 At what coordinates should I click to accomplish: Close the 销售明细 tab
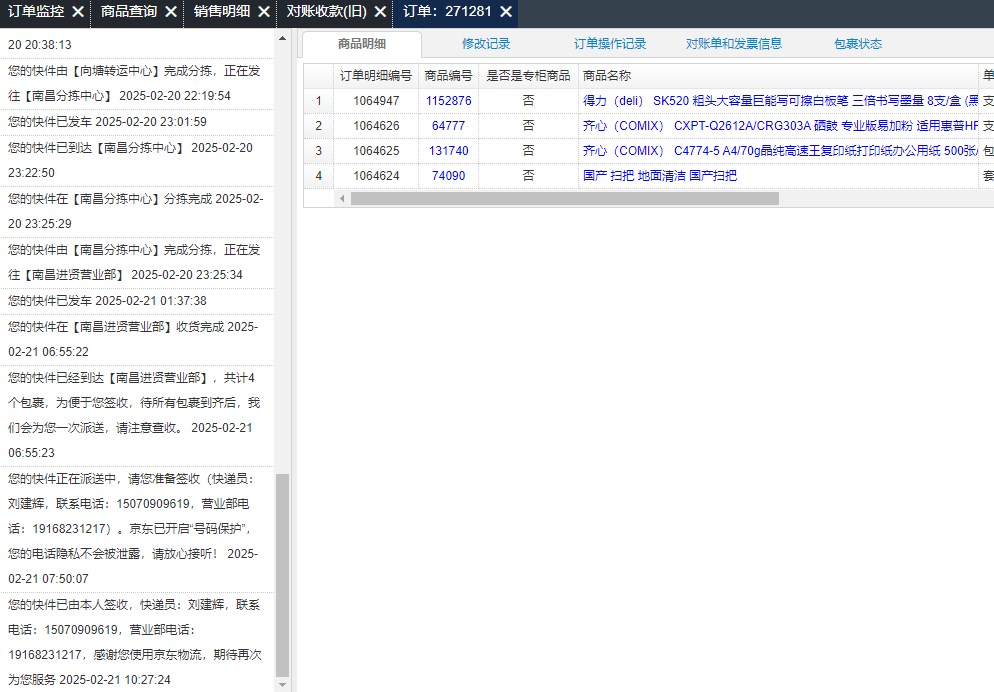264,12
